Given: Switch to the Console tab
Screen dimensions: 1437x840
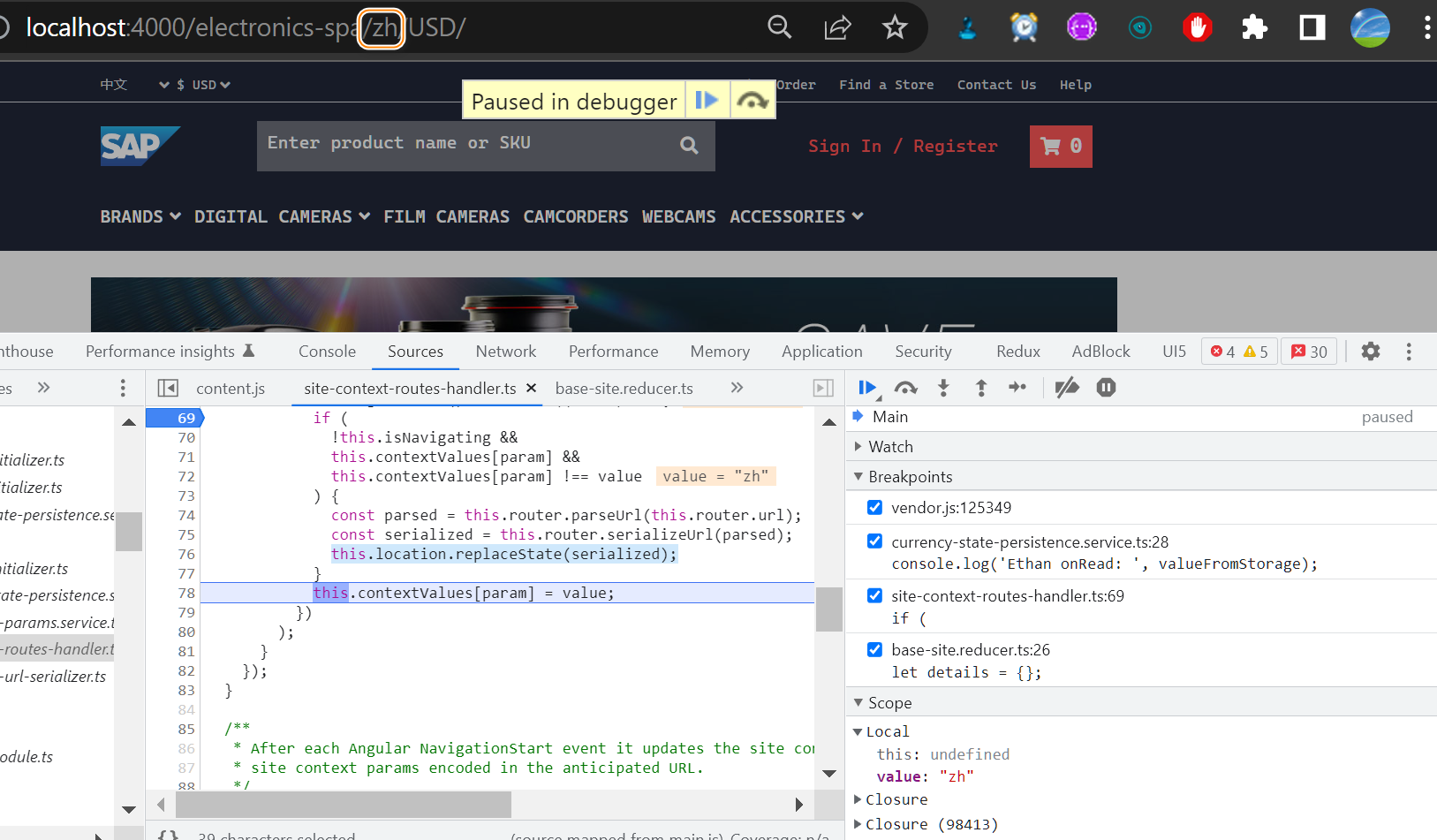Looking at the screenshot, I should 327,352.
